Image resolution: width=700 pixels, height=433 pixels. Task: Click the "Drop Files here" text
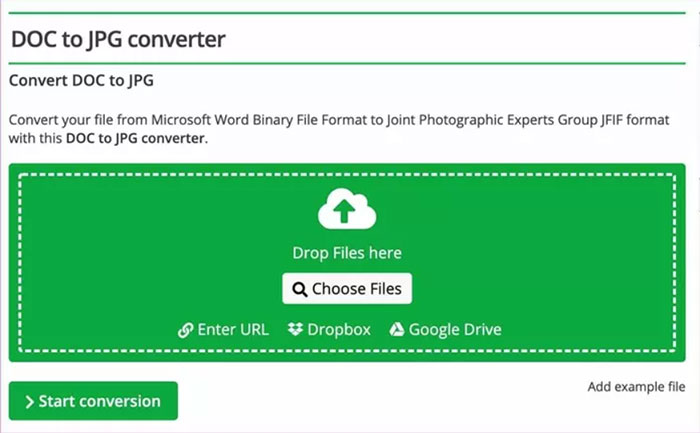tap(347, 253)
